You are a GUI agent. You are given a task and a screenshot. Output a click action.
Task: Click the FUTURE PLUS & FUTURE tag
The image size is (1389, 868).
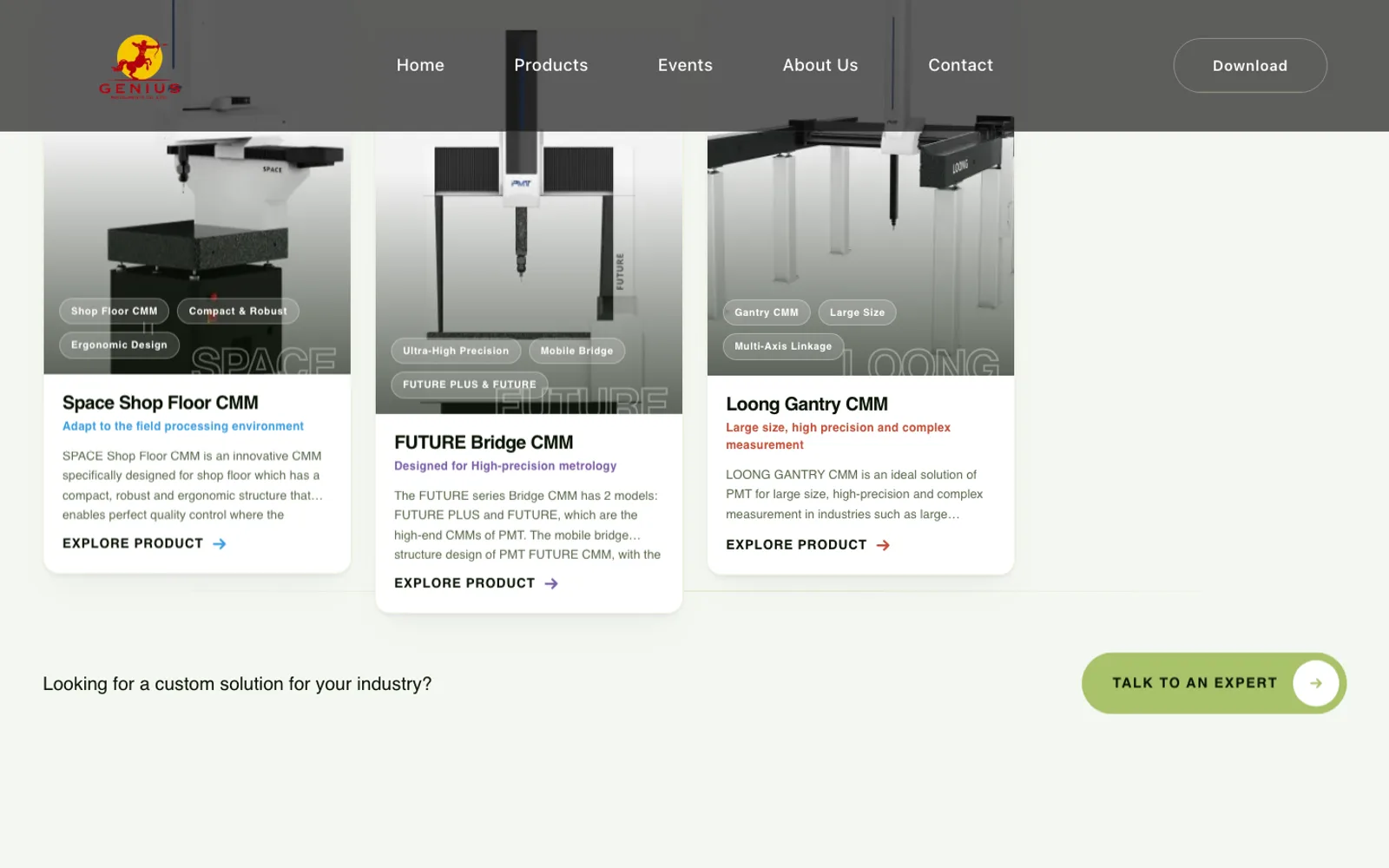tap(470, 385)
